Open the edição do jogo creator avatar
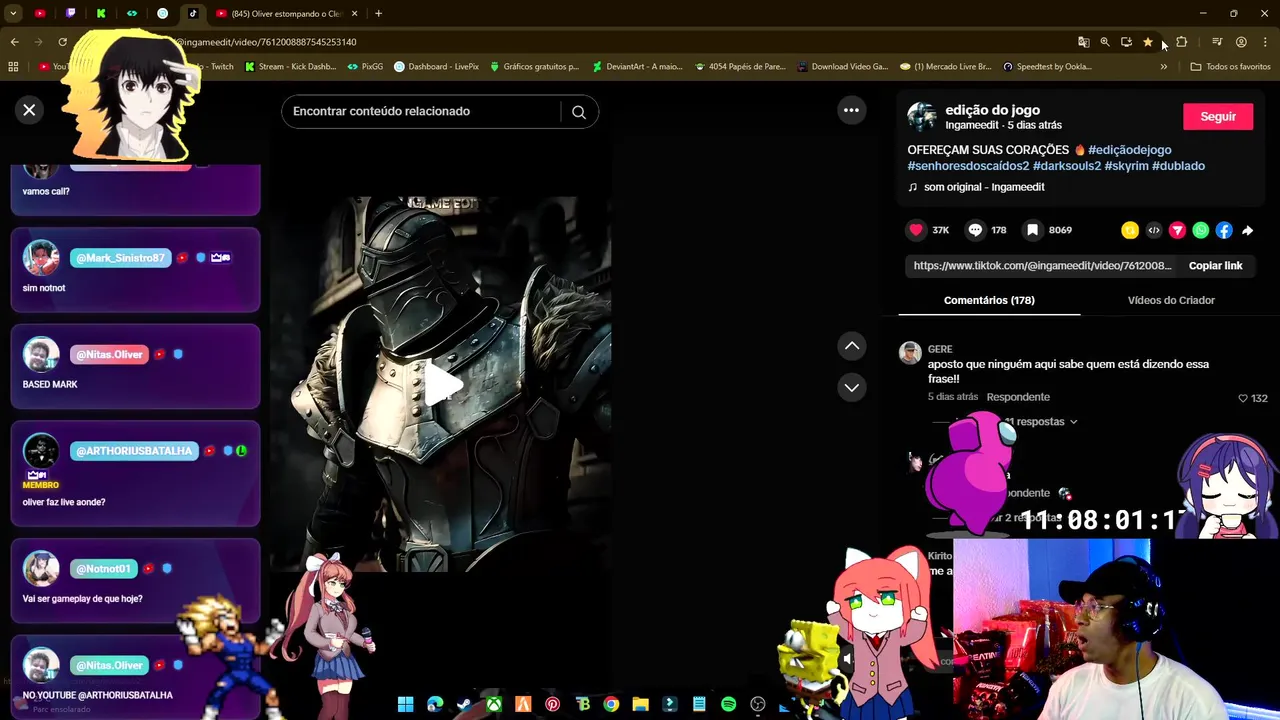The width and height of the screenshot is (1280, 720). [x=921, y=117]
